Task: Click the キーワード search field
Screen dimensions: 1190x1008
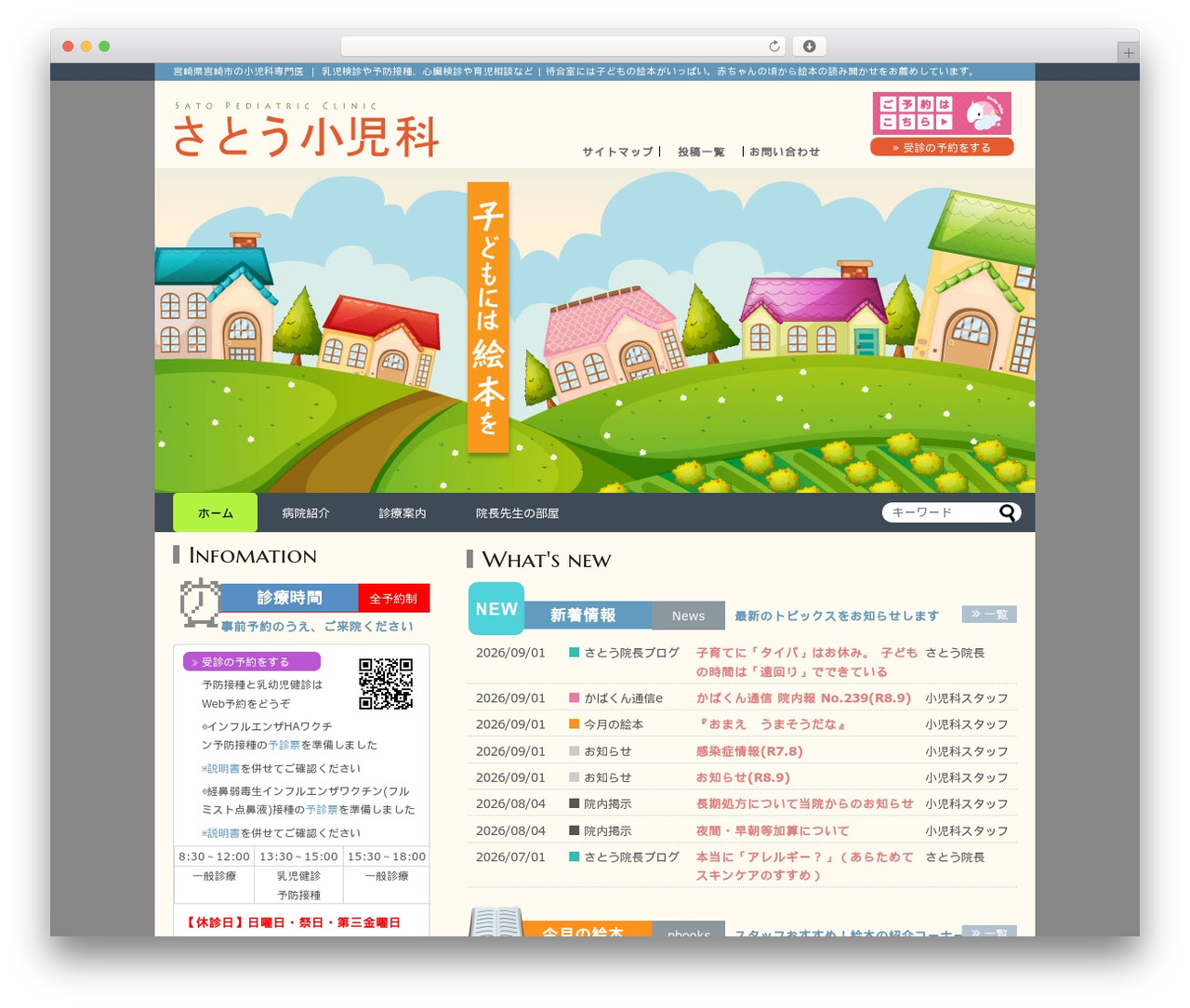Action: click(x=941, y=512)
